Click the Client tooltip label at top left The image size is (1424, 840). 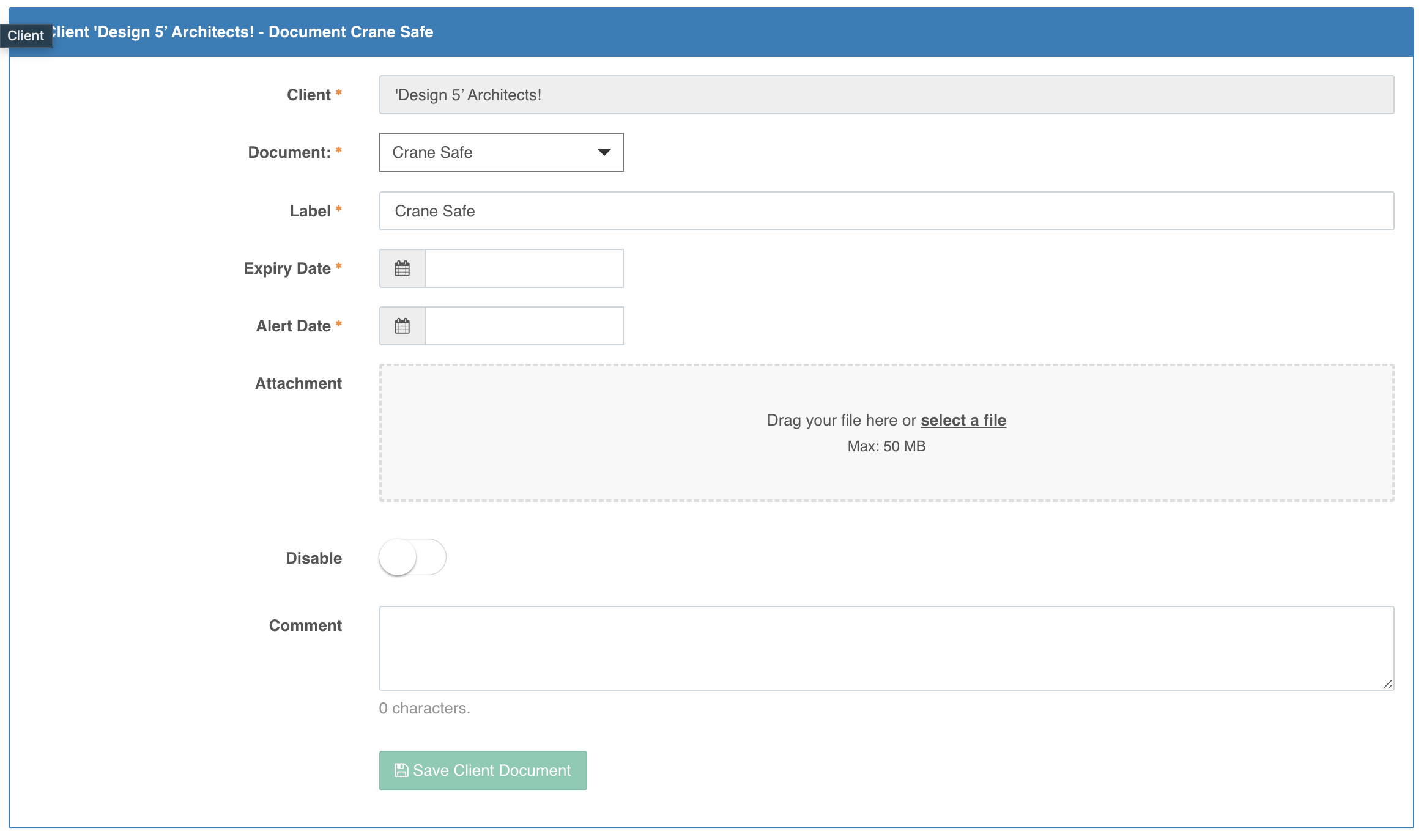point(26,35)
